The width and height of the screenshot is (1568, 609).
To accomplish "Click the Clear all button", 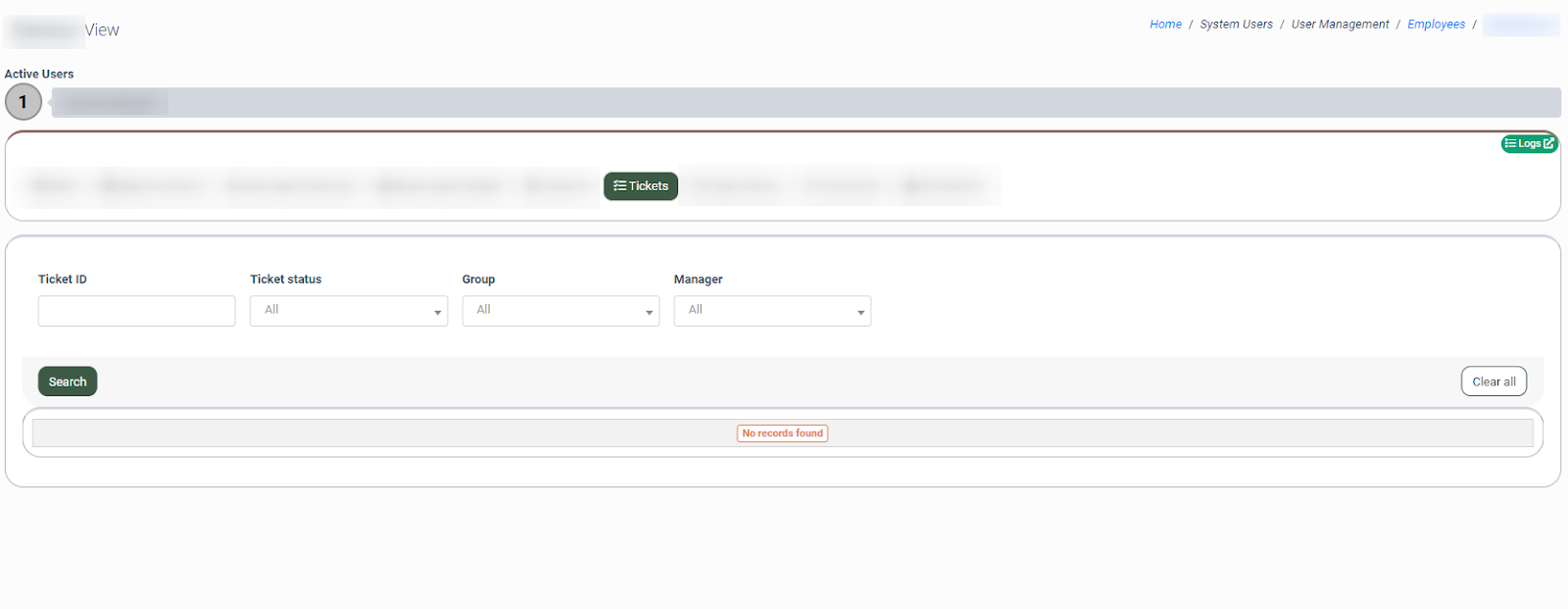I will tap(1494, 381).
